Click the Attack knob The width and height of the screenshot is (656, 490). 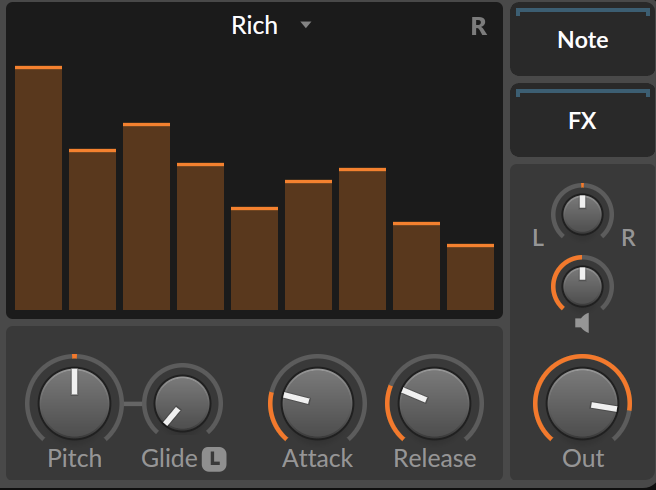[317, 403]
